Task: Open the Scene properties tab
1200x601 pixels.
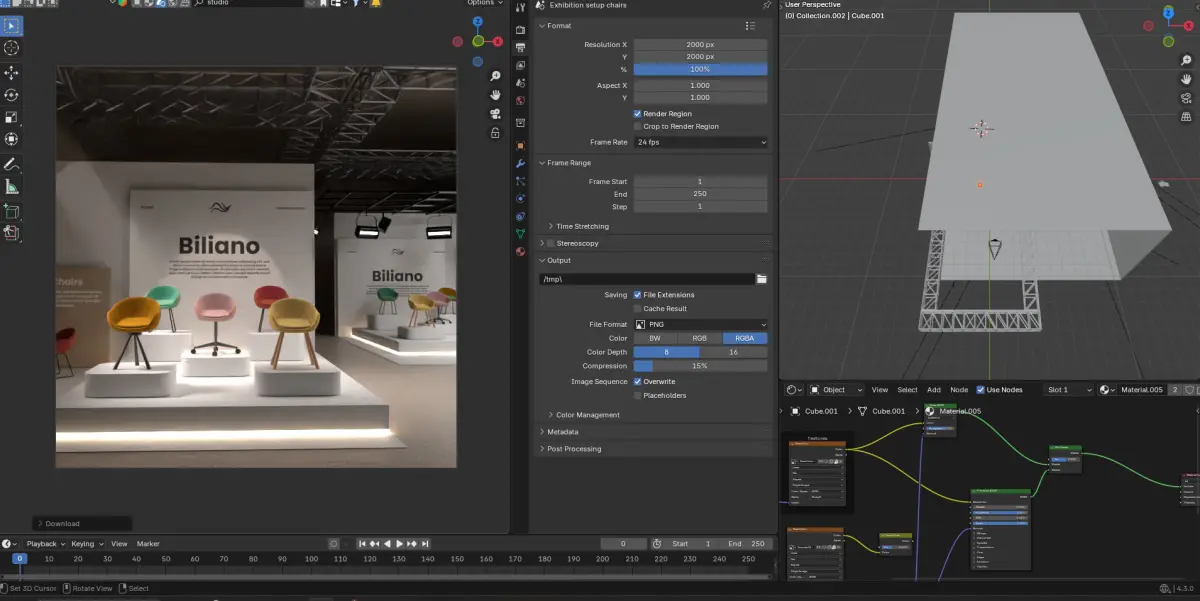Action: coord(520,83)
